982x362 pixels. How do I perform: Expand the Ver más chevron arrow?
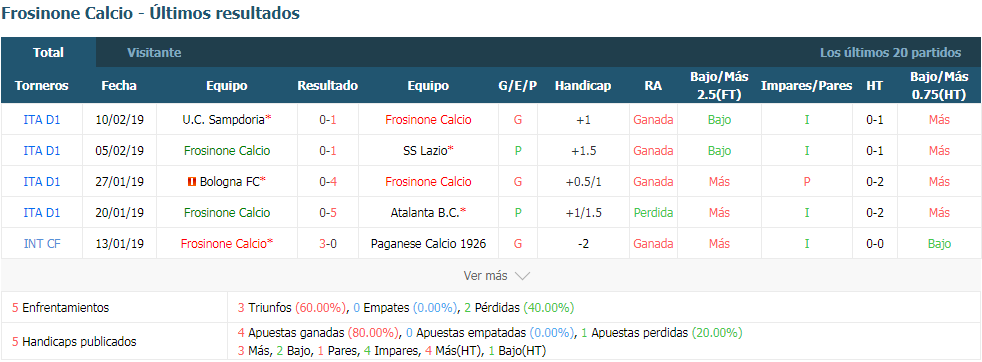pos(522,276)
